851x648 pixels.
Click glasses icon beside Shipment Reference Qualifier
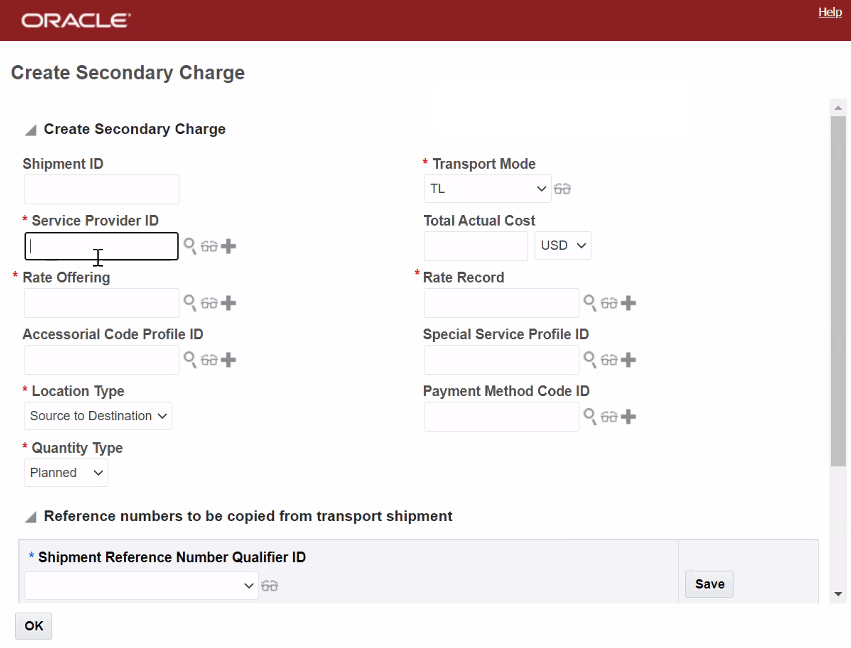coord(269,587)
